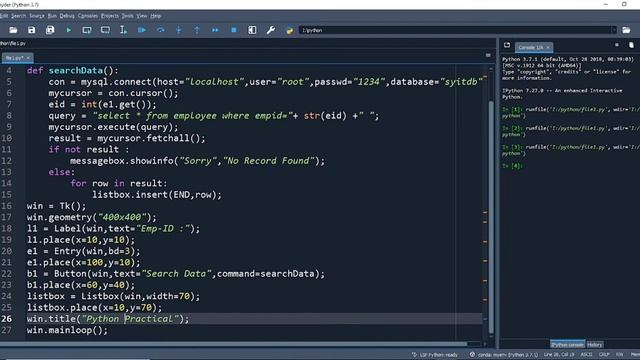Click line number 26 in gutter
This screenshot has width=640, height=360.
pos(7,319)
